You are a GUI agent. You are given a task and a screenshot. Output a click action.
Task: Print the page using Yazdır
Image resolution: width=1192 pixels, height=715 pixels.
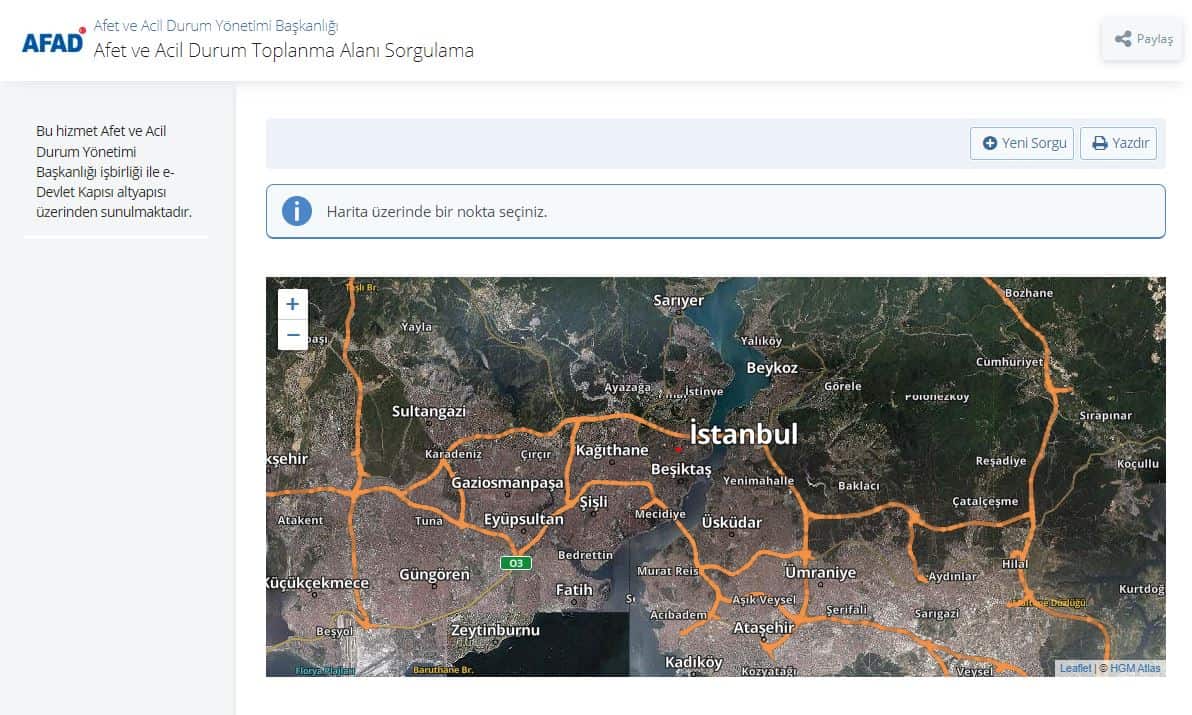coord(1118,143)
